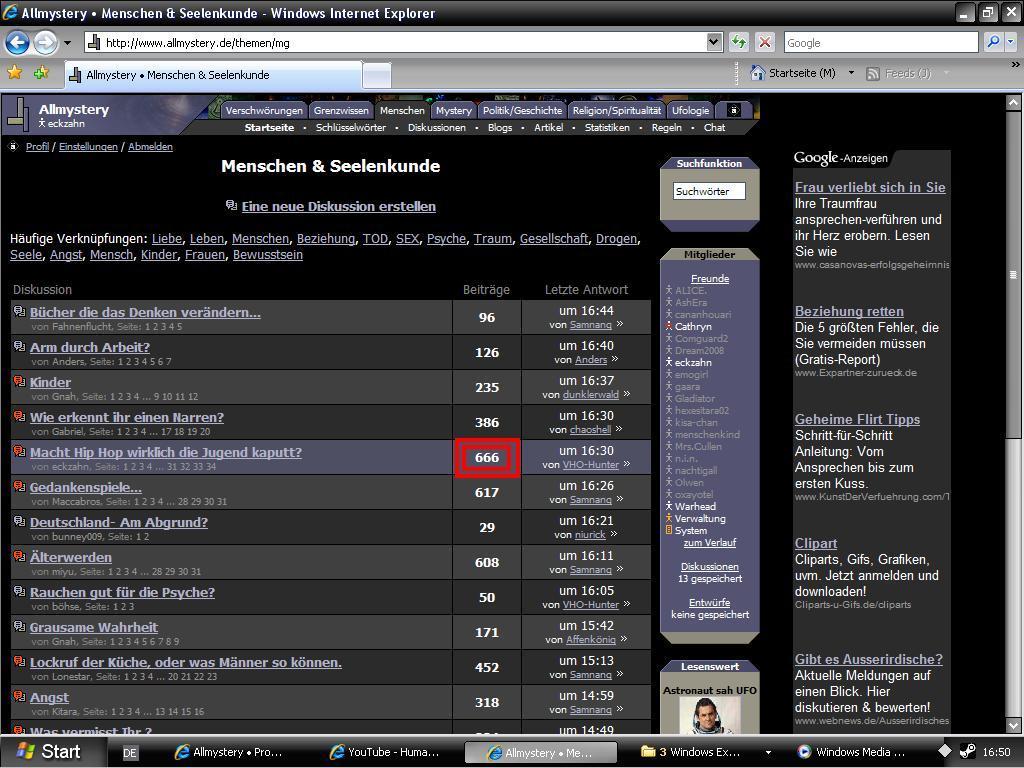Click the Add to Favorites icon
The width and height of the screenshot is (1024, 768).
[41, 73]
